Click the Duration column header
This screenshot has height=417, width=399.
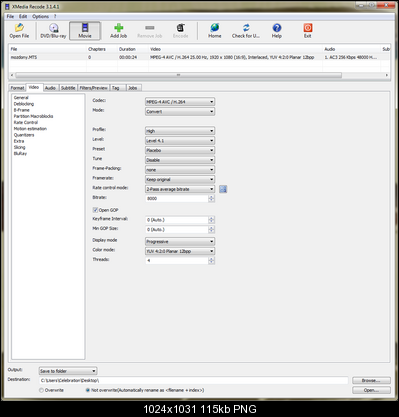[133, 49]
